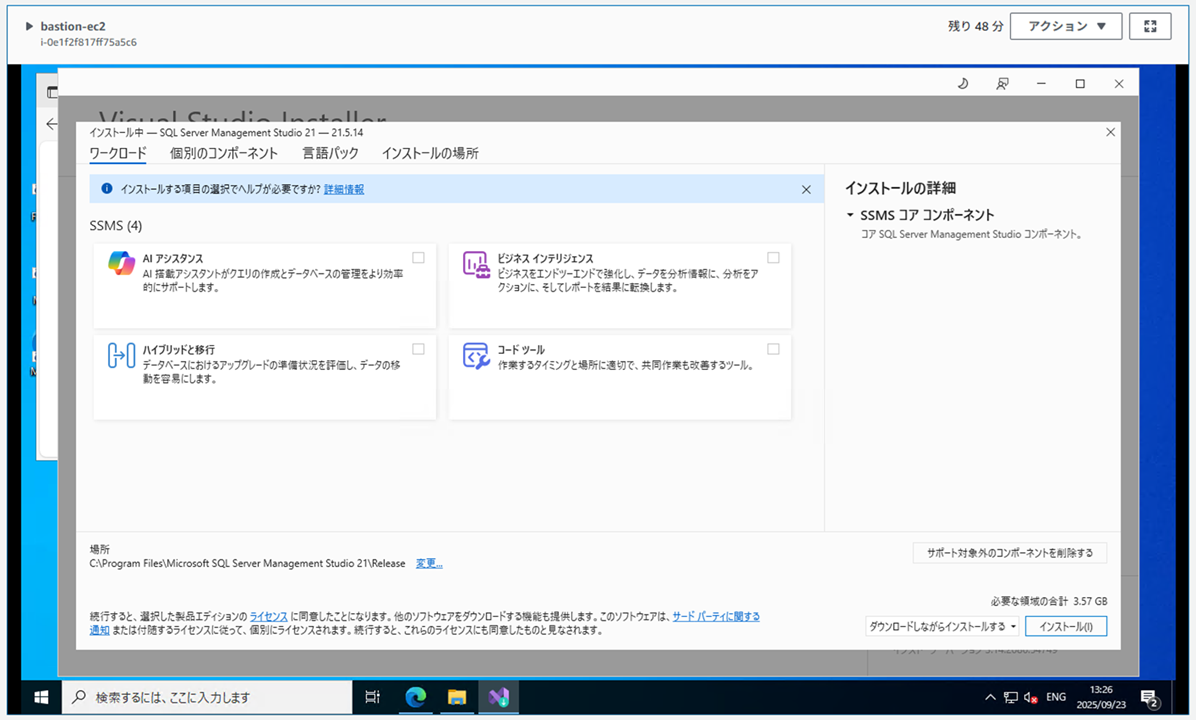Click the ENG input language indicator
1196x720 pixels.
(x=1056, y=697)
